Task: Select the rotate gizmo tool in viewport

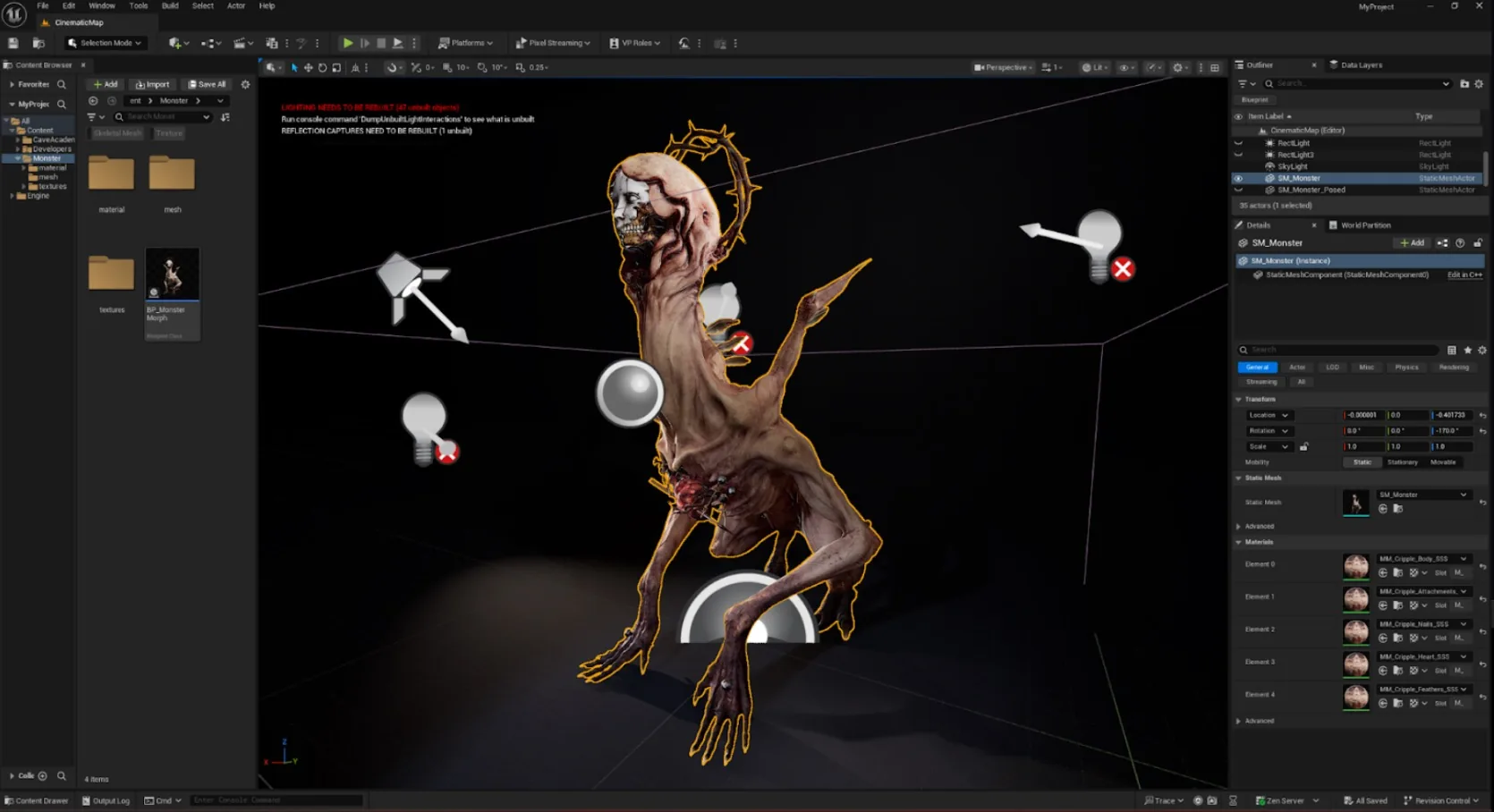Action: [x=322, y=67]
